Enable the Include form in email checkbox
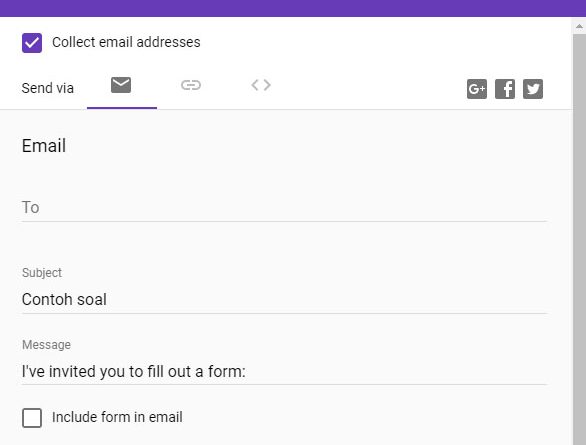586x445 pixels. pos(32,418)
